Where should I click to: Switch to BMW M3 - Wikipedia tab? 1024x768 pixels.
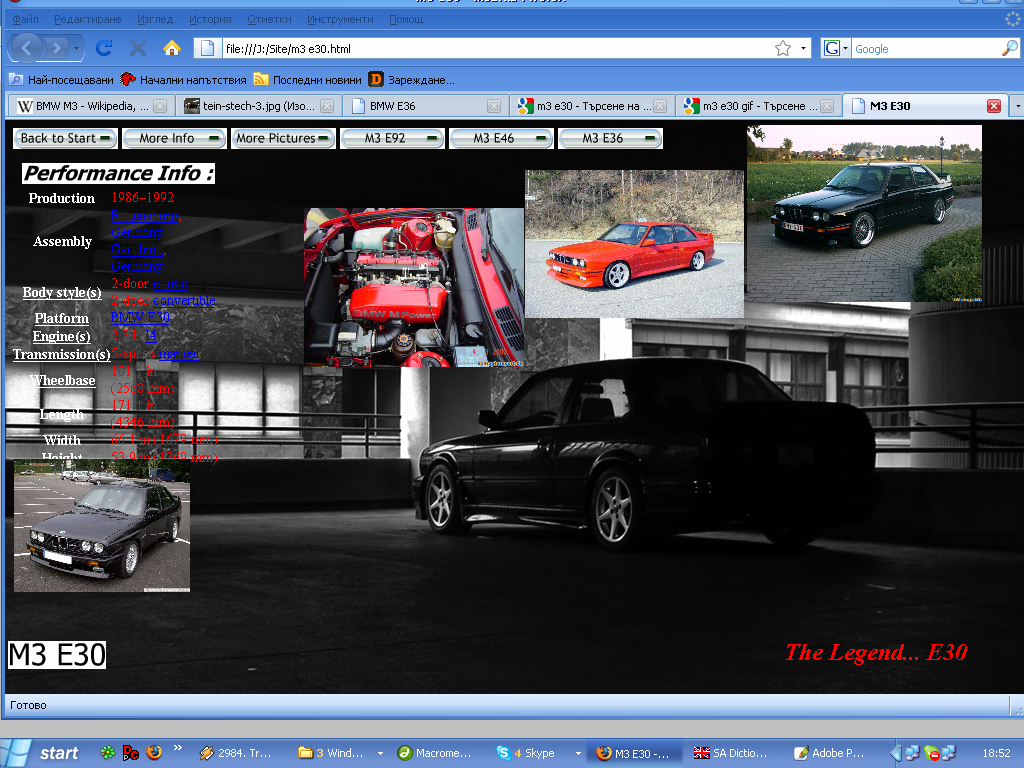tap(91, 106)
